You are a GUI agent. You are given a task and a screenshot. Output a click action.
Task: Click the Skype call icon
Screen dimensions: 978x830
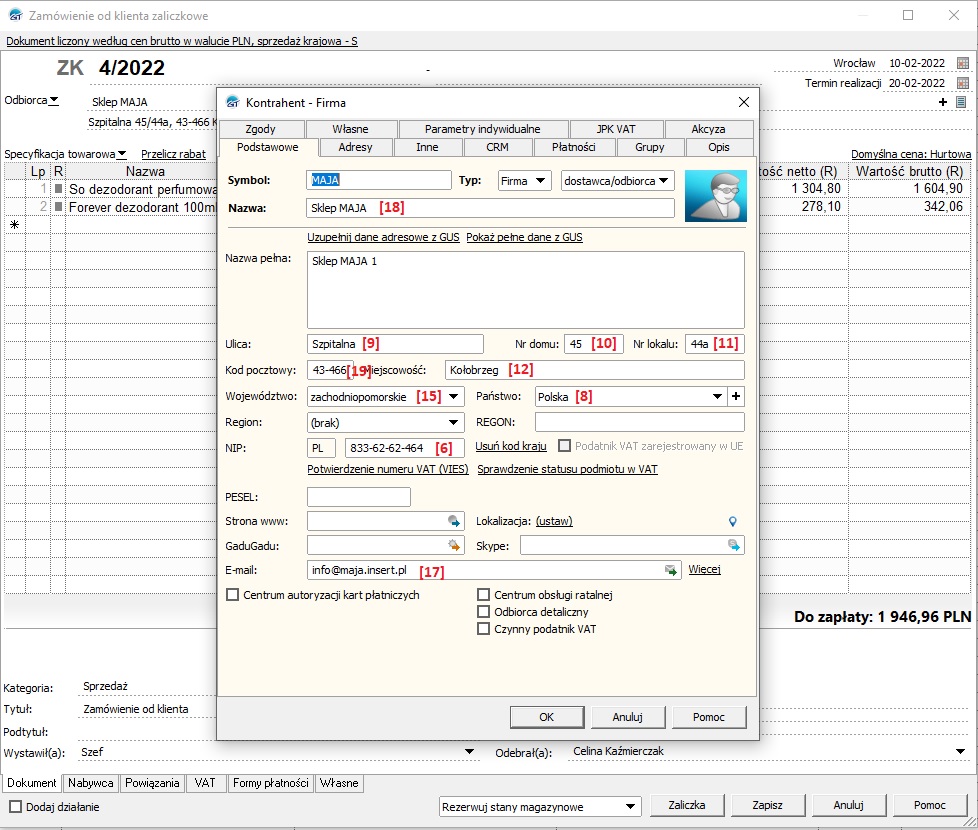(734, 546)
